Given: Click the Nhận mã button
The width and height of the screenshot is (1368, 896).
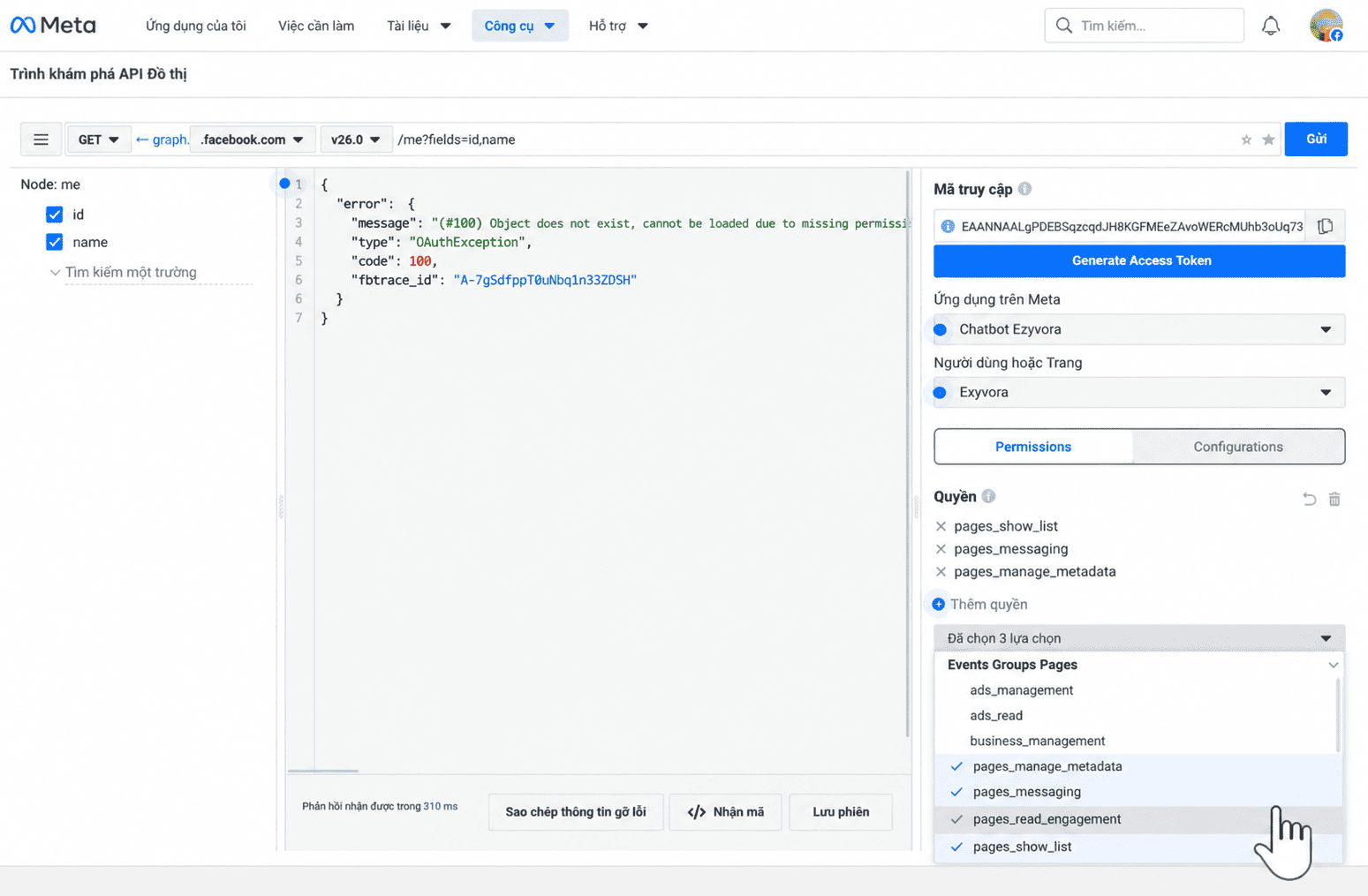Looking at the screenshot, I should point(725,812).
